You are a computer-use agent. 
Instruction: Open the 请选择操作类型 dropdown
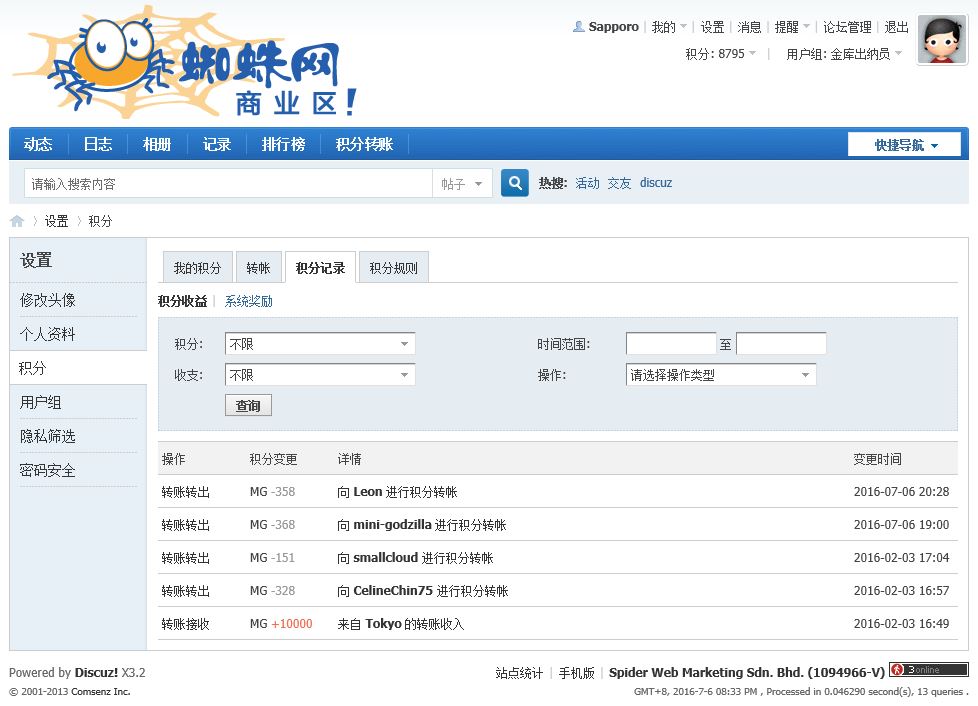[720, 375]
